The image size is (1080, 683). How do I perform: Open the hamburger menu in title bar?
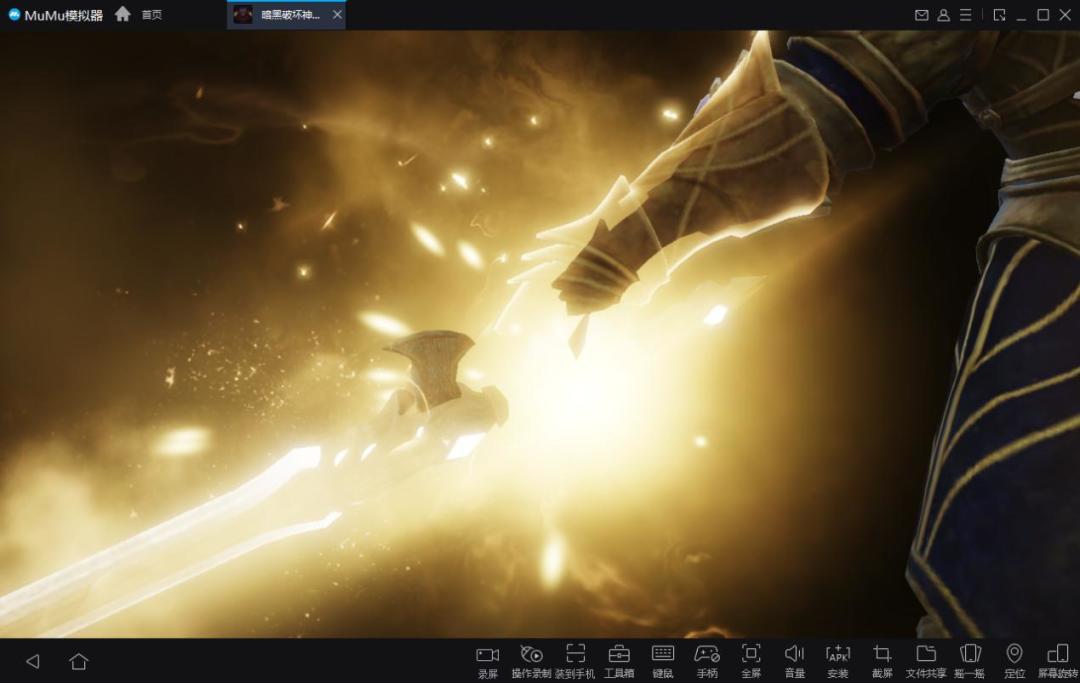tap(966, 14)
